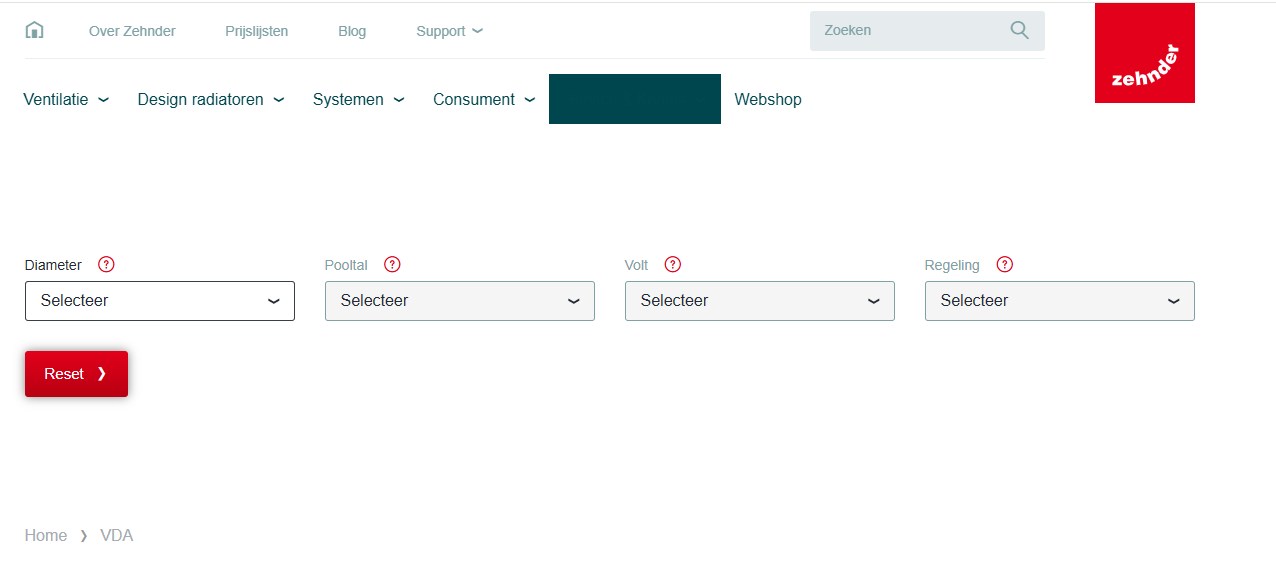Expand the Systemen menu
This screenshot has height=582, width=1276.
coord(358,100)
